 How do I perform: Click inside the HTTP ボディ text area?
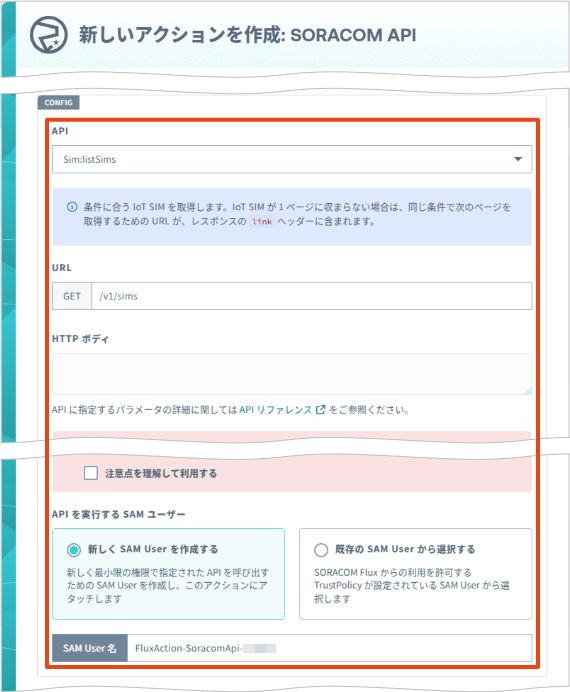292,374
